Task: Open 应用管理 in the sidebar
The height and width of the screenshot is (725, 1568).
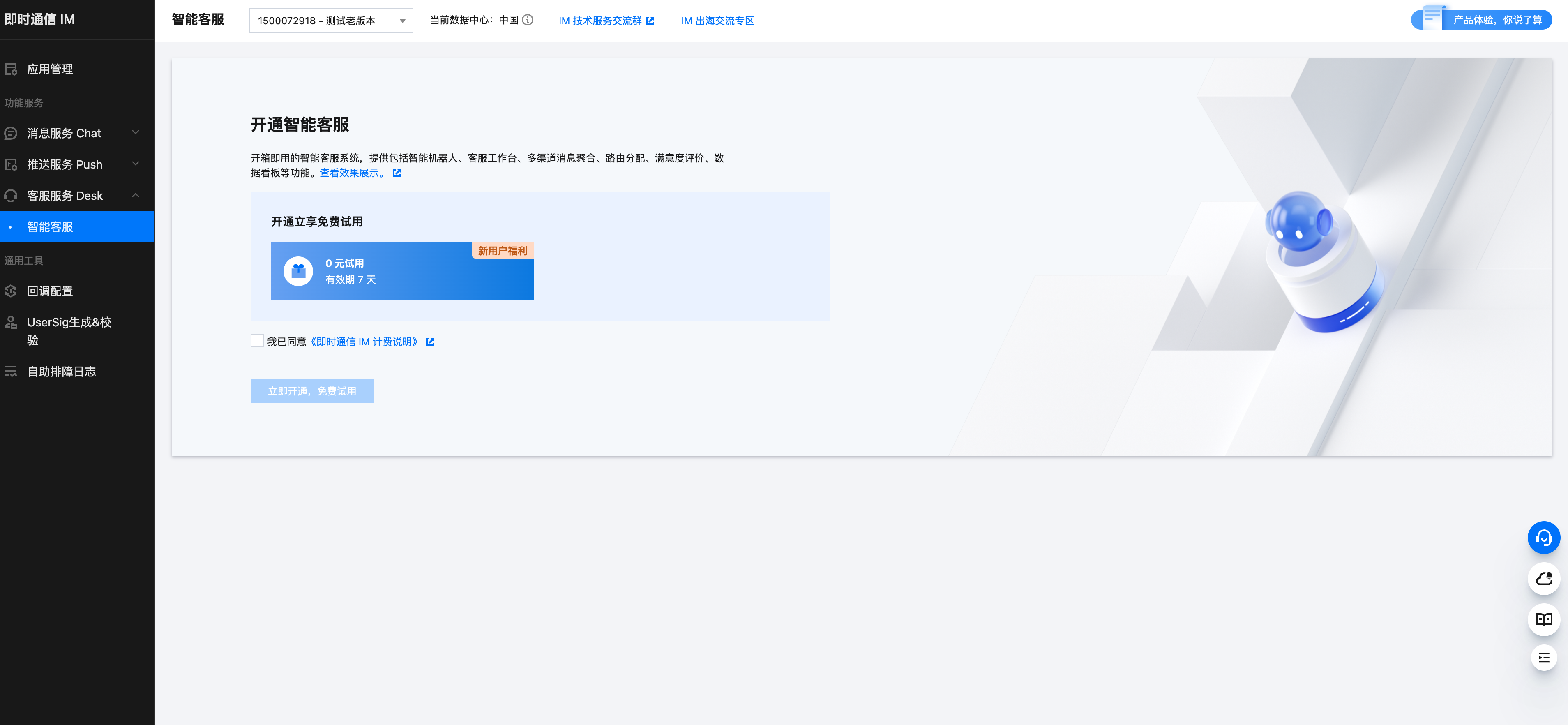Action: pyautogui.click(x=50, y=69)
